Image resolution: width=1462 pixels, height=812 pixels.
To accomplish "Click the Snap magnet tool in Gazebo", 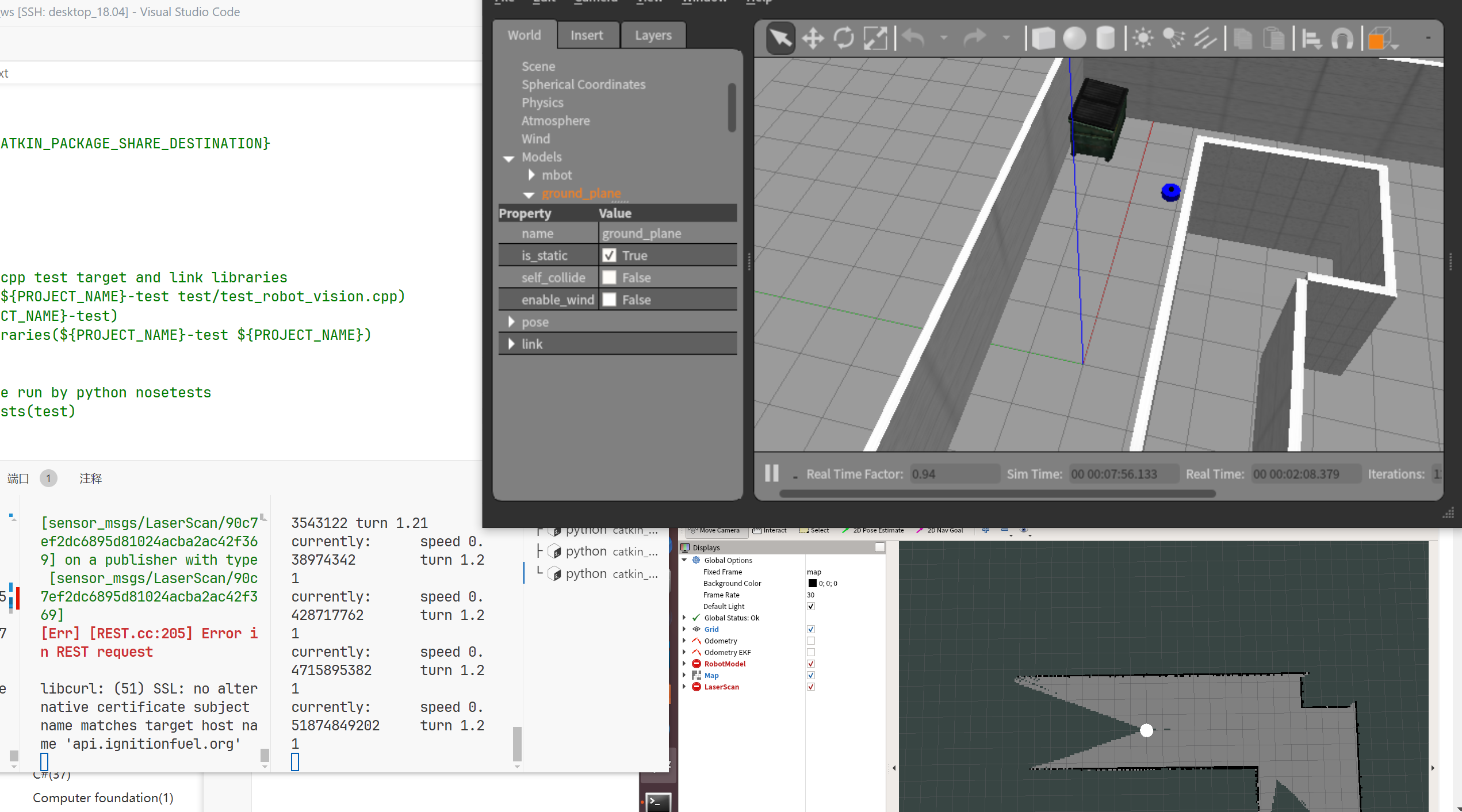I will click(x=1342, y=39).
